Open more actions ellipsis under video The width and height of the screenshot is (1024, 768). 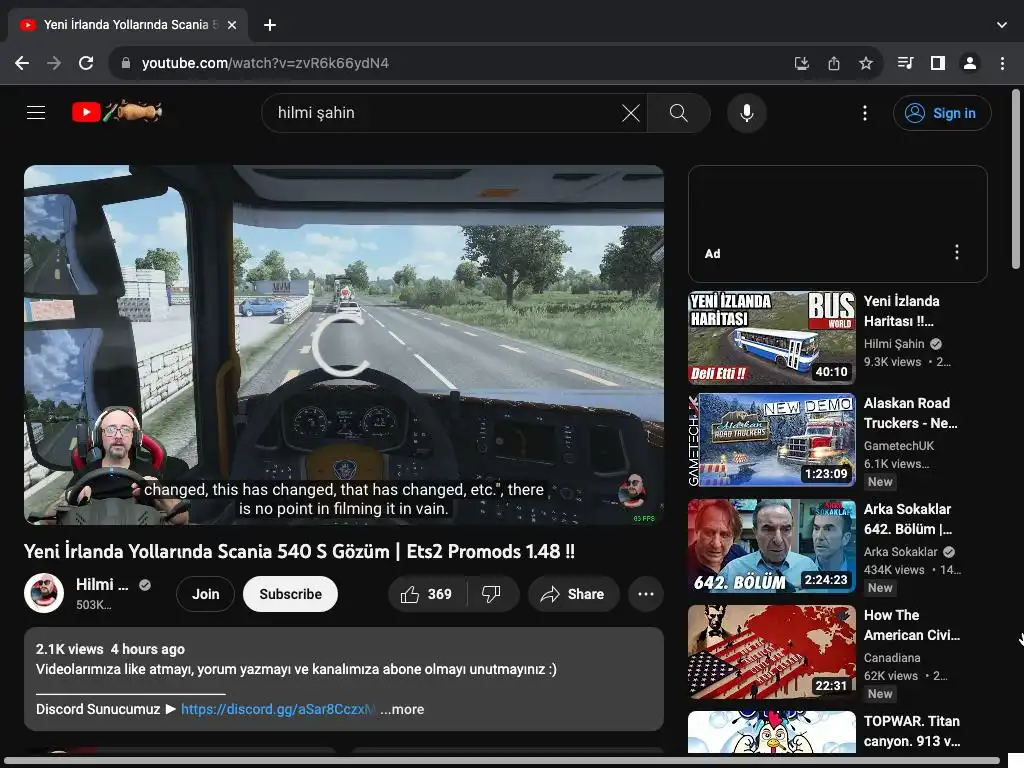(x=646, y=594)
